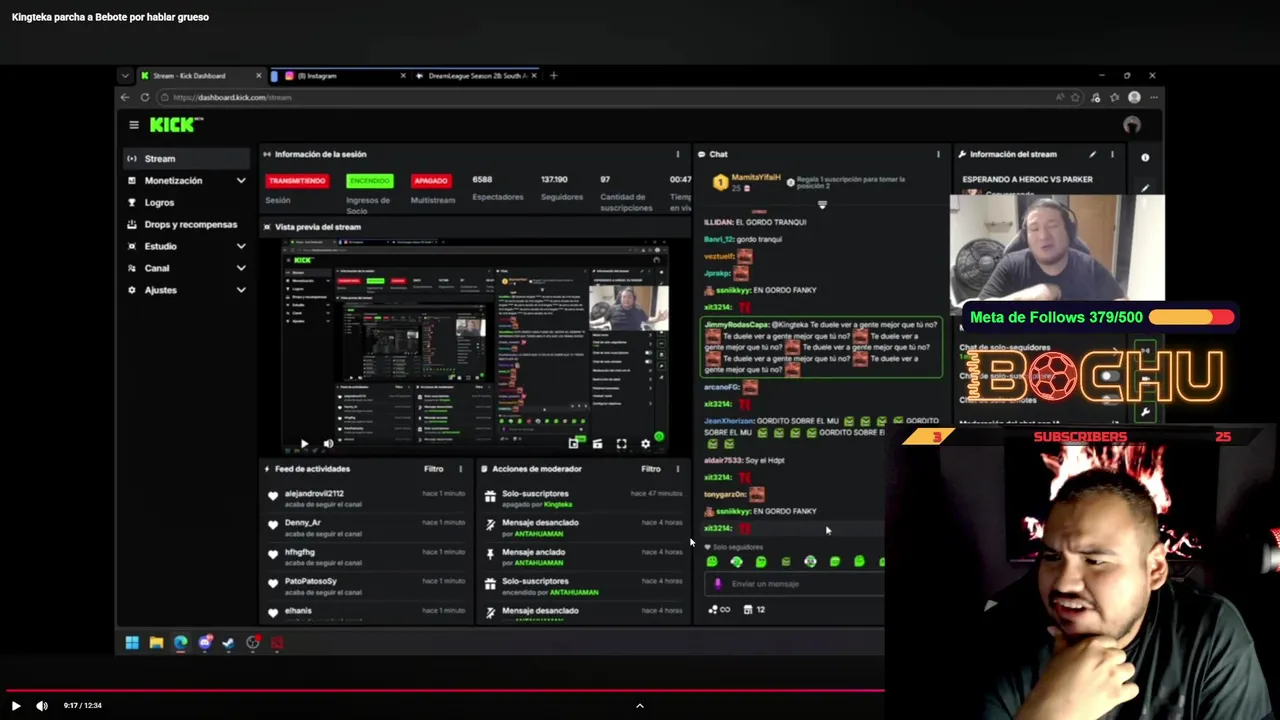
Task: Open chat identity purple icon in message box
Action: click(717, 584)
